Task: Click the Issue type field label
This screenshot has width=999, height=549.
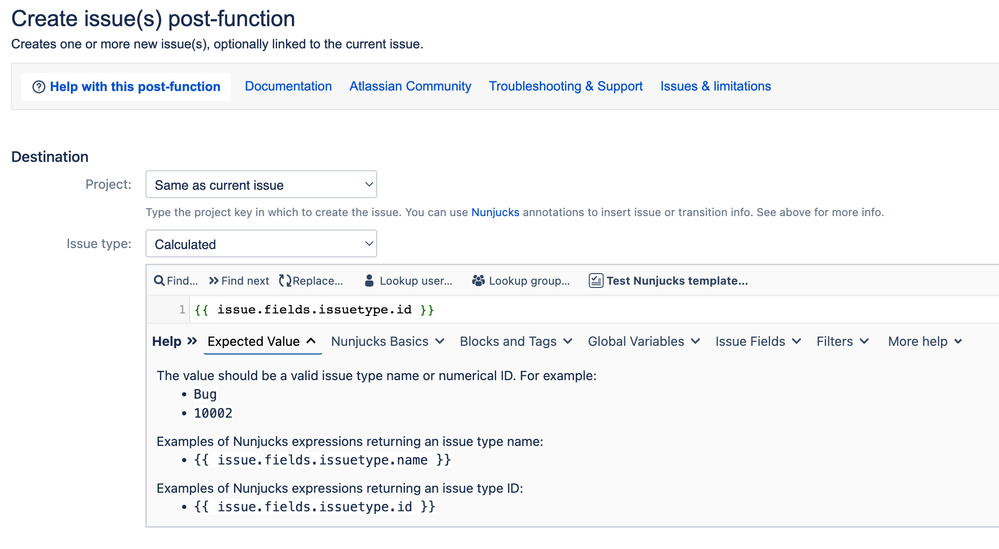Action: pyautogui.click(x=99, y=243)
